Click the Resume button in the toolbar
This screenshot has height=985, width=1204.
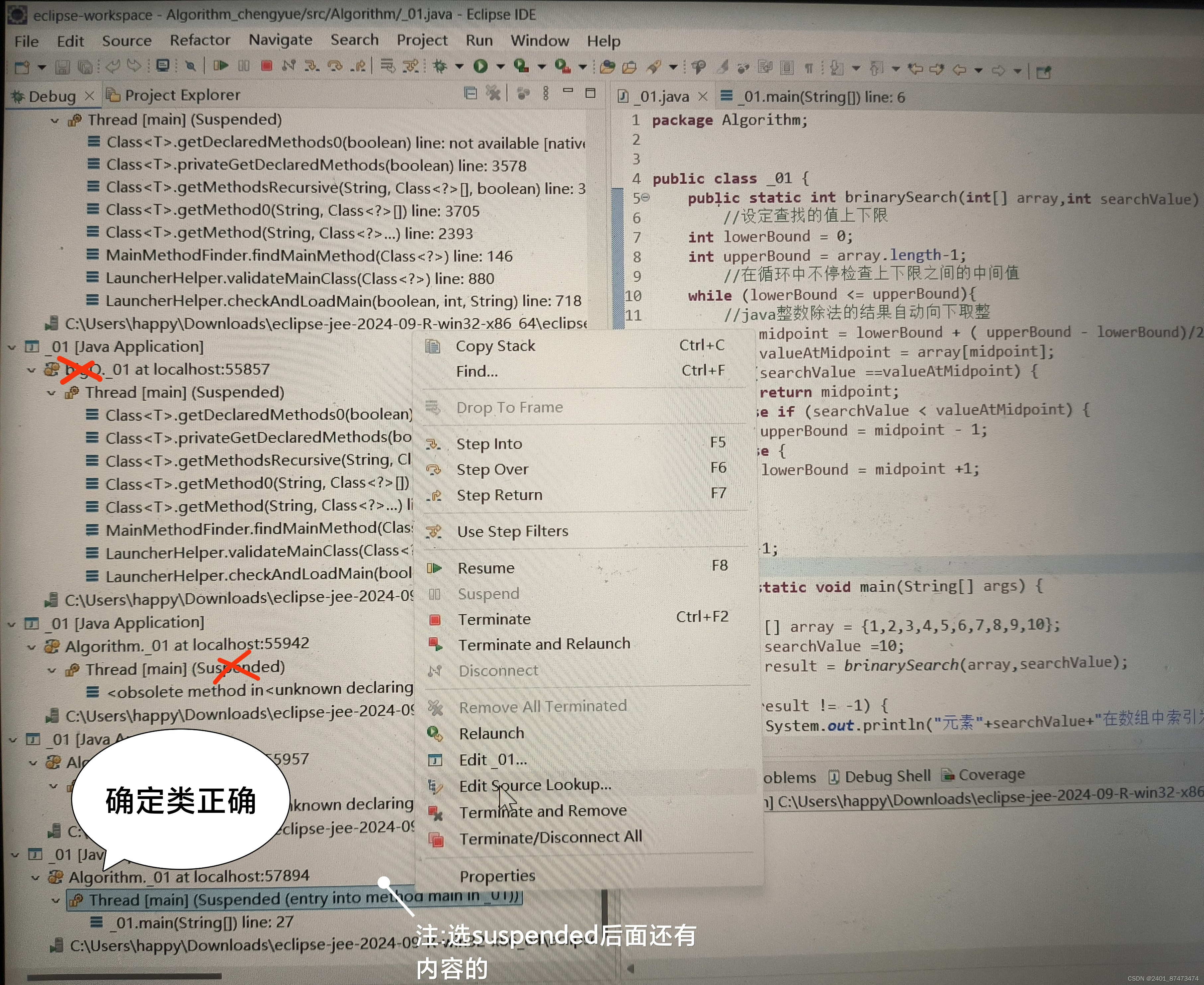pyautogui.click(x=220, y=66)
